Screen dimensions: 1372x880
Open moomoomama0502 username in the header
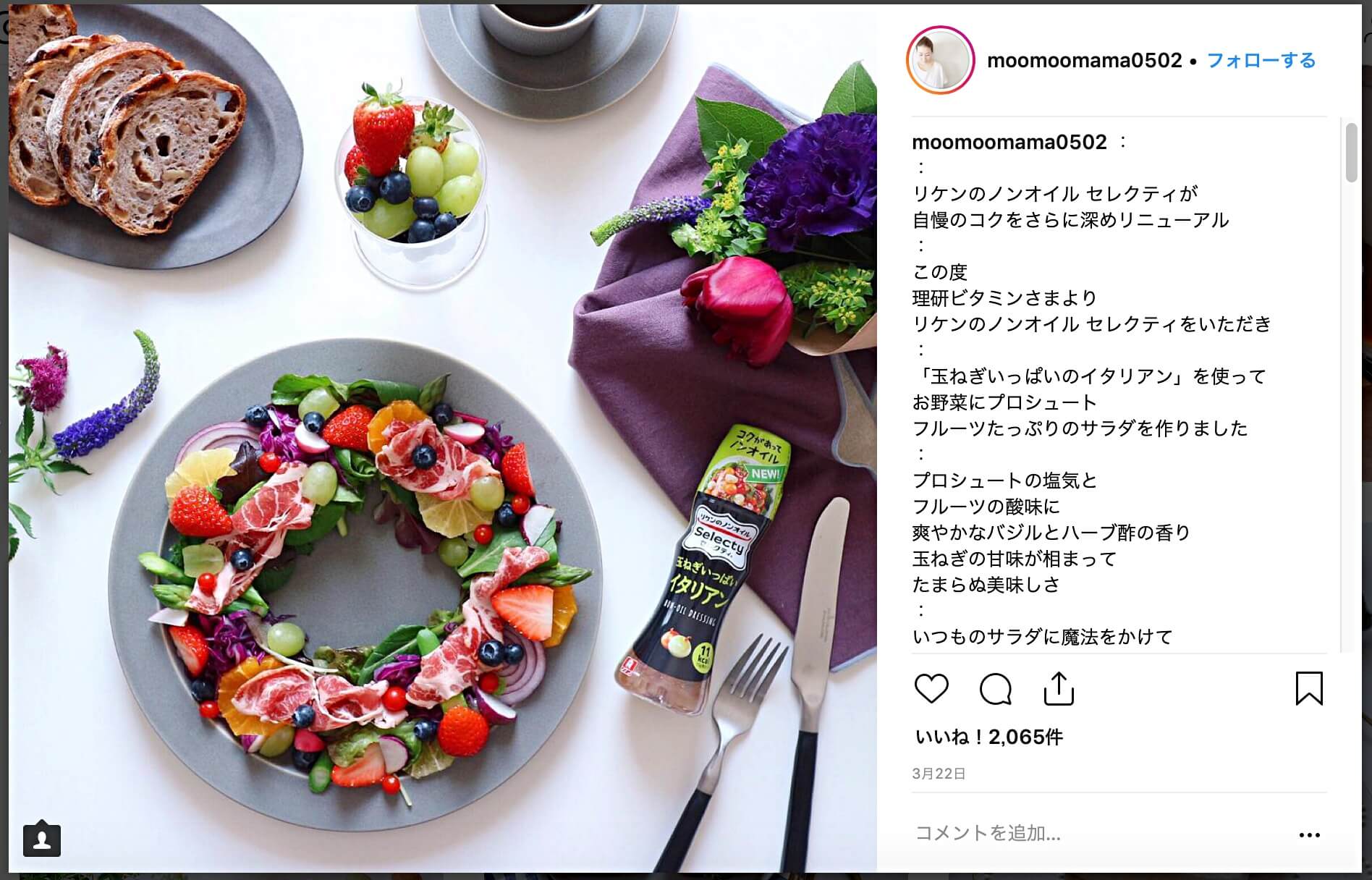(1084, 60)
